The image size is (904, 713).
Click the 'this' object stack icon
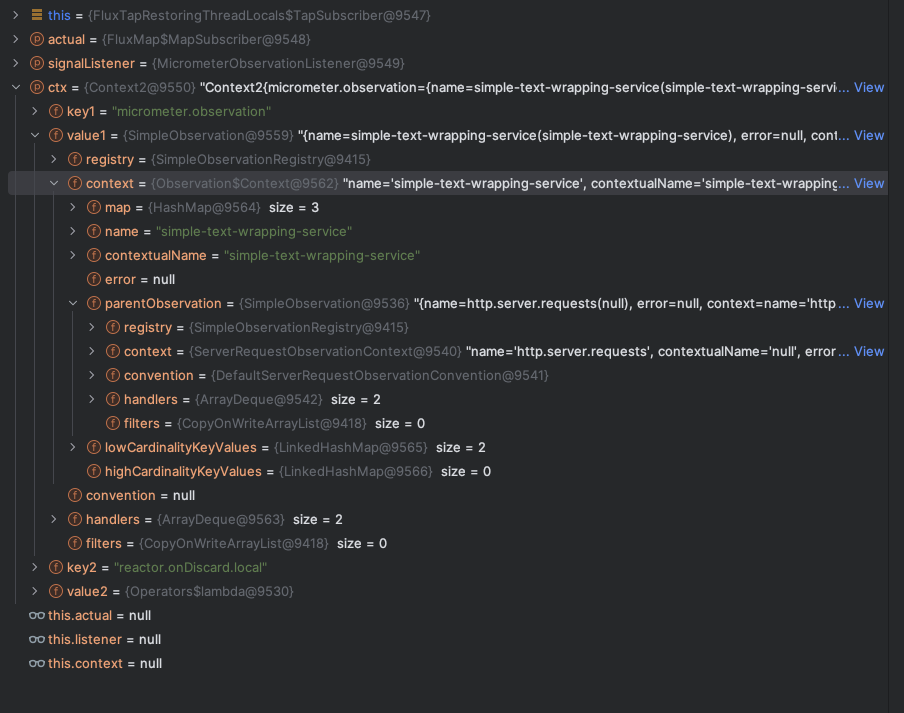click(x=37, y=15)
